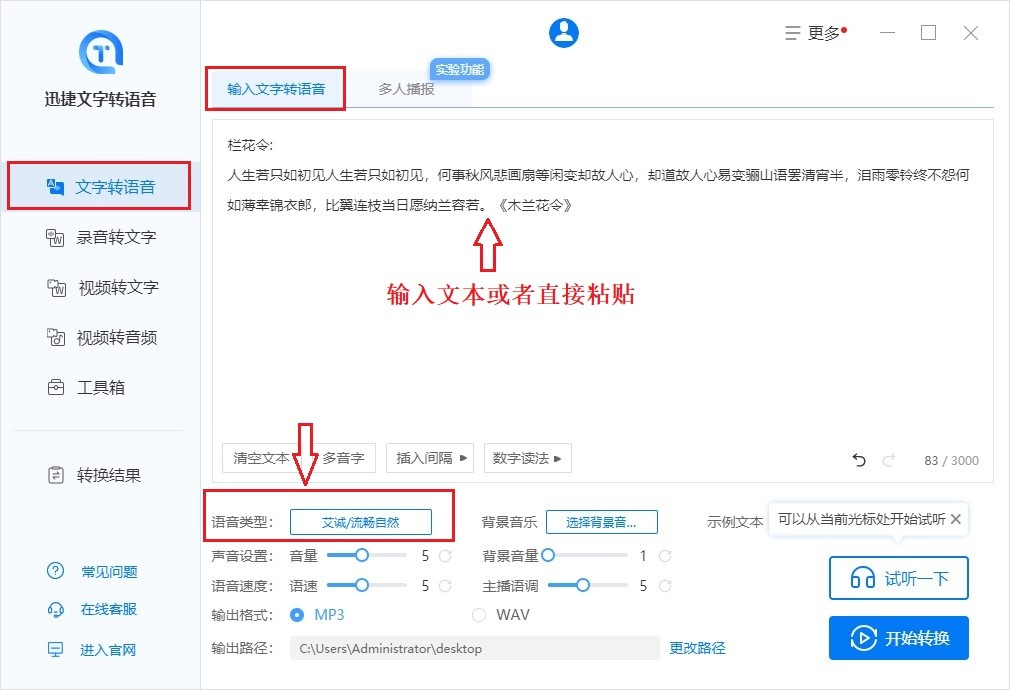Click the 多音字 button
The image size is (1010, 690).
click(x=343, y=458)
